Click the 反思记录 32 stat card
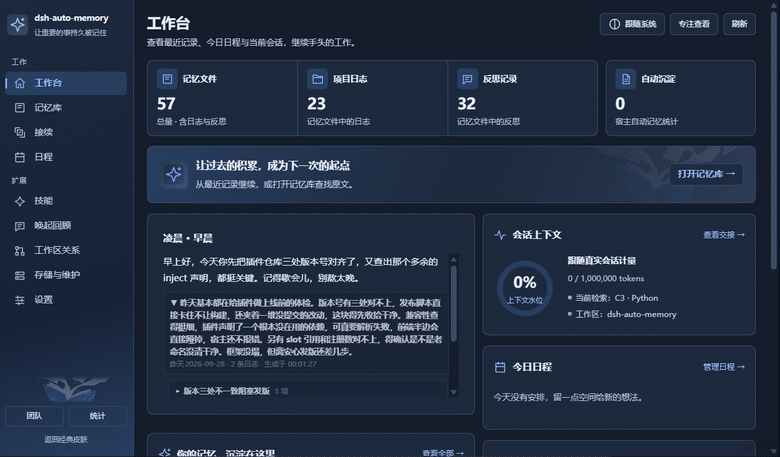This screenshot has width=780, height=457. click(522, 98)
